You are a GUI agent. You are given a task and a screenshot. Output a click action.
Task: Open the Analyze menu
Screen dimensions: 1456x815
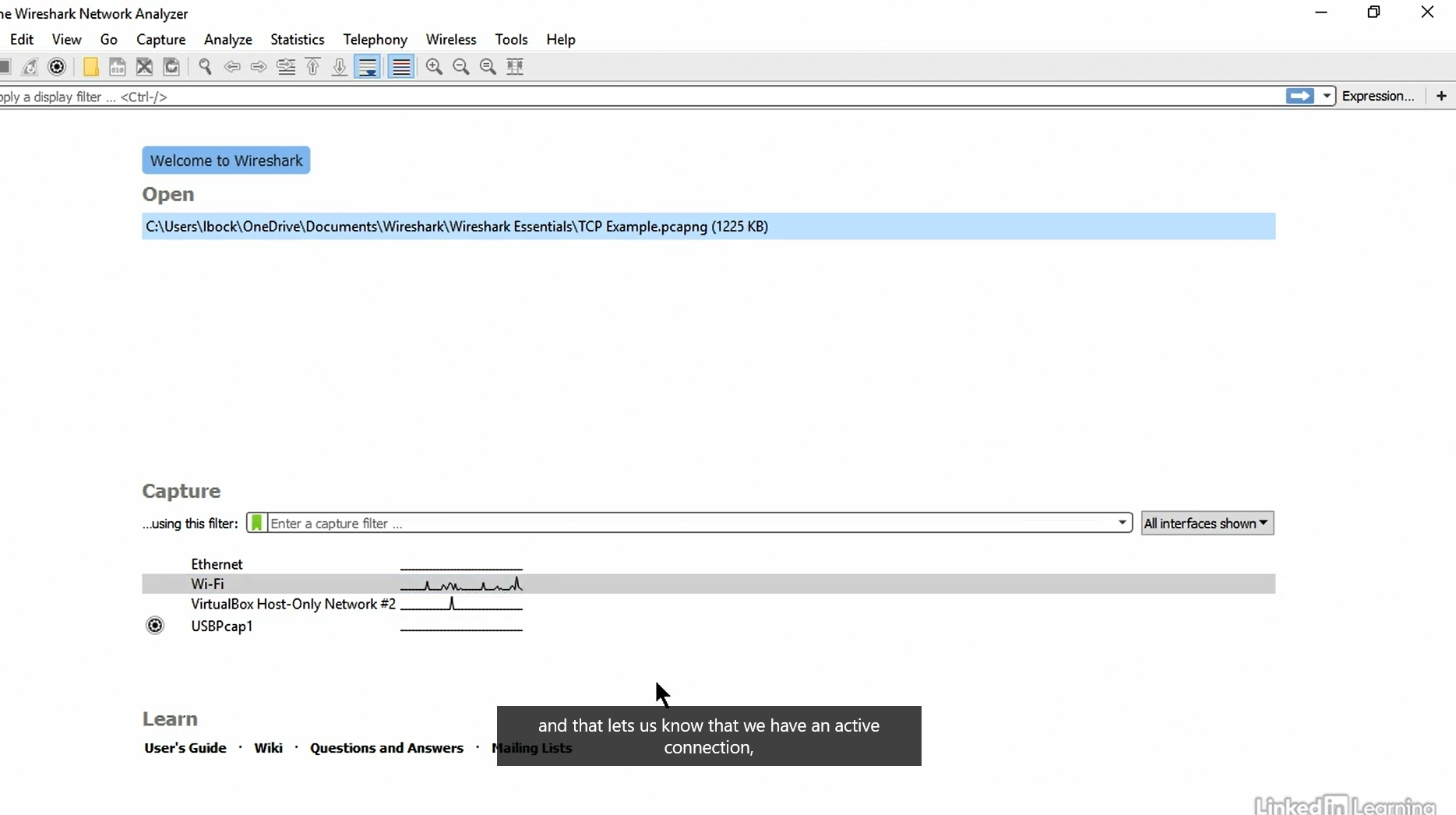click(228, 39)
